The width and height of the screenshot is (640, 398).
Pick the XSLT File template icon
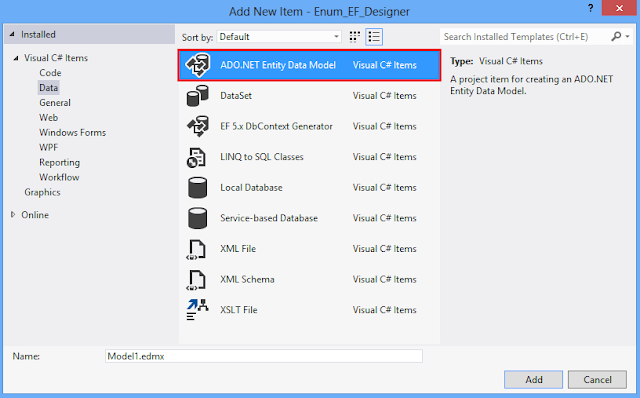pyautogui.click(x=198, y=310)
